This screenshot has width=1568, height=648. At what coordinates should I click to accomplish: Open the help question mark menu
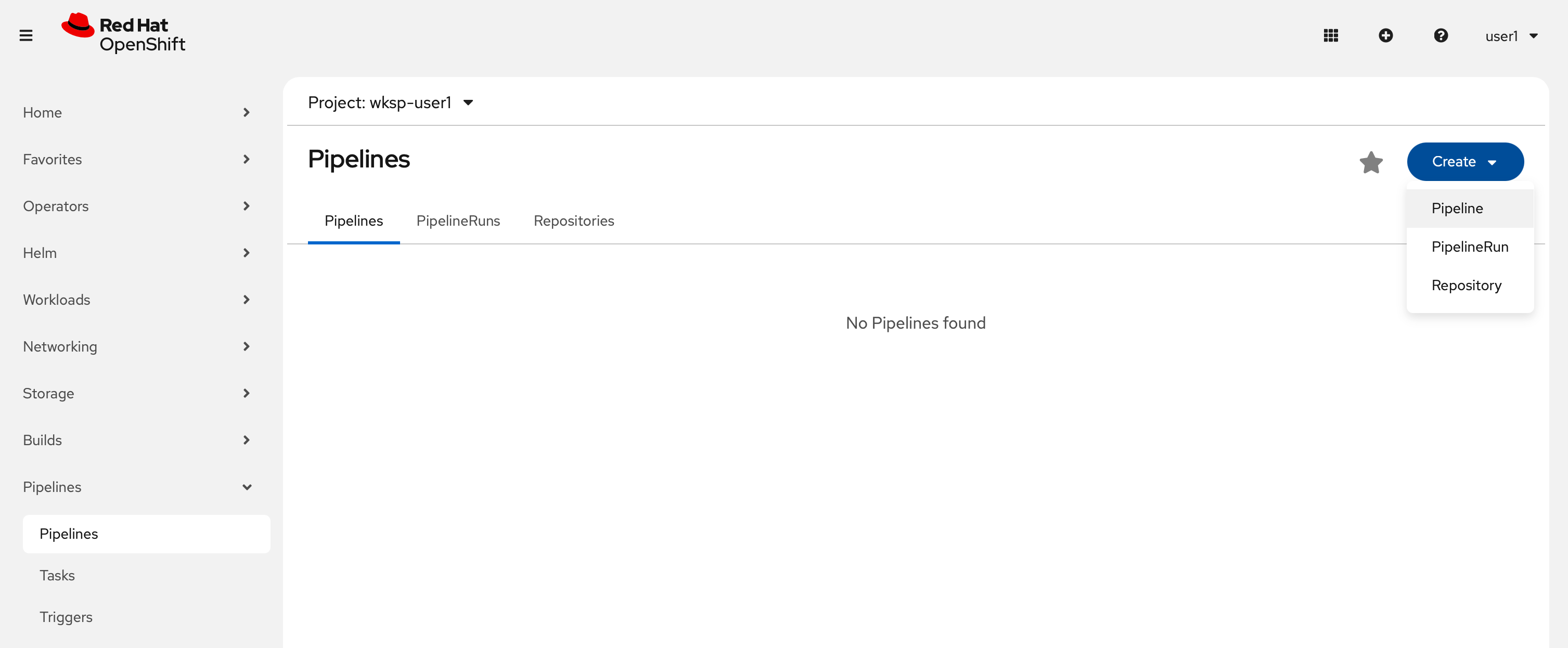pos(1440,35)
